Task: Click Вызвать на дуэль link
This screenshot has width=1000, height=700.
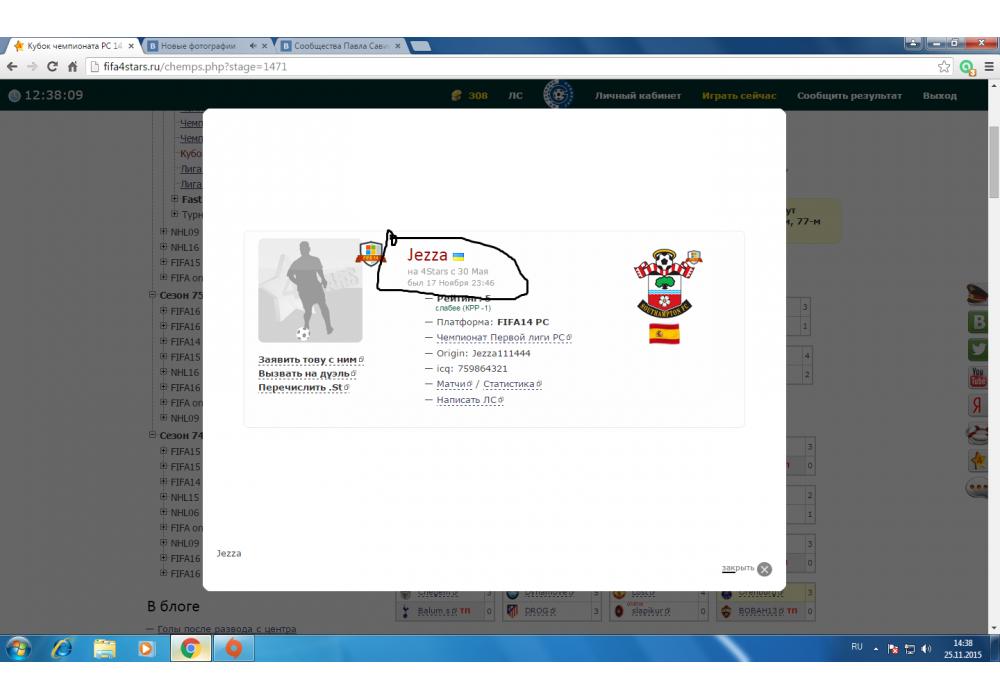Action: [x=307, y=374]
